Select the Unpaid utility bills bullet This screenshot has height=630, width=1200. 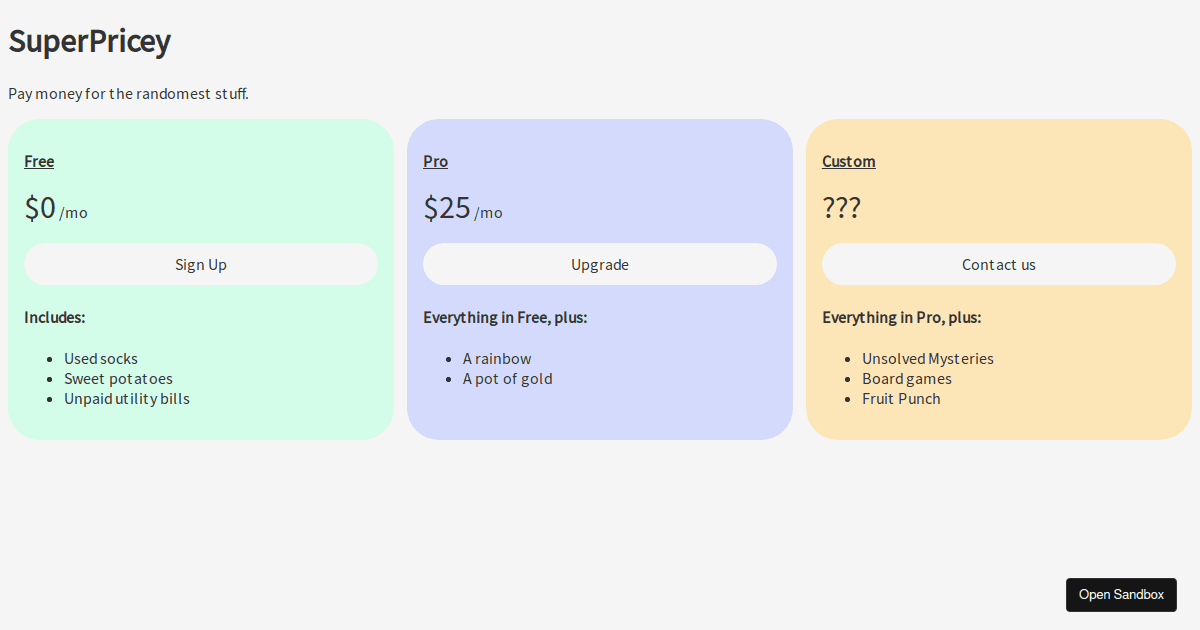(x=126, y=398)
